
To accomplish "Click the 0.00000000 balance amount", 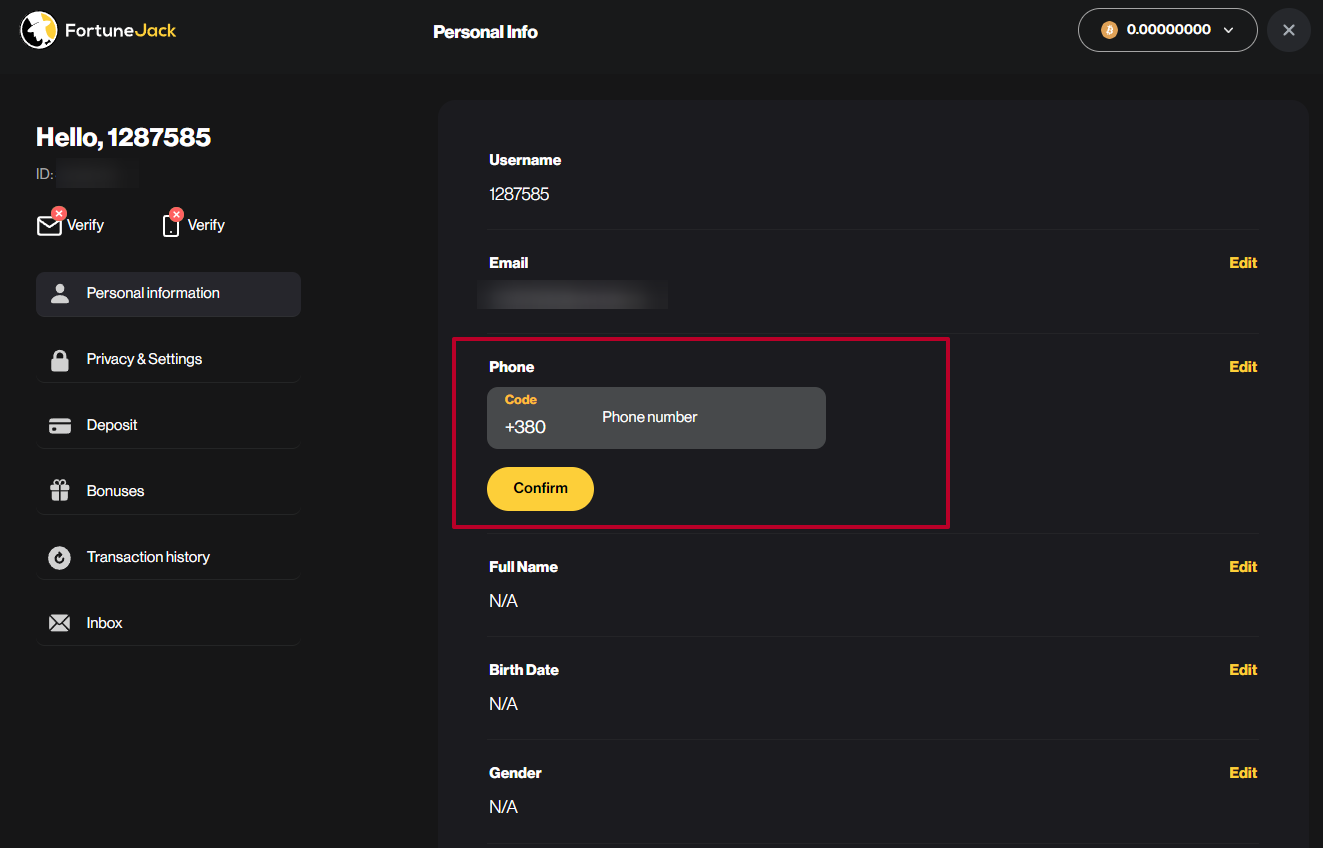I will 1168,30.
